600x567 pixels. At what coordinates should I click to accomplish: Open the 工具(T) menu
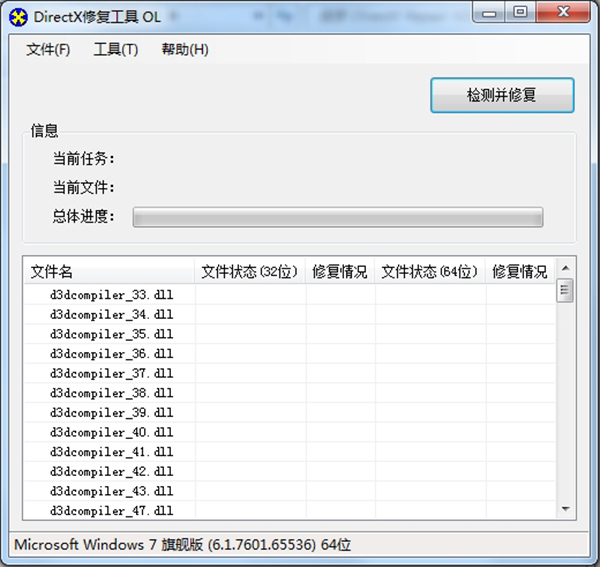pos(116,49)
